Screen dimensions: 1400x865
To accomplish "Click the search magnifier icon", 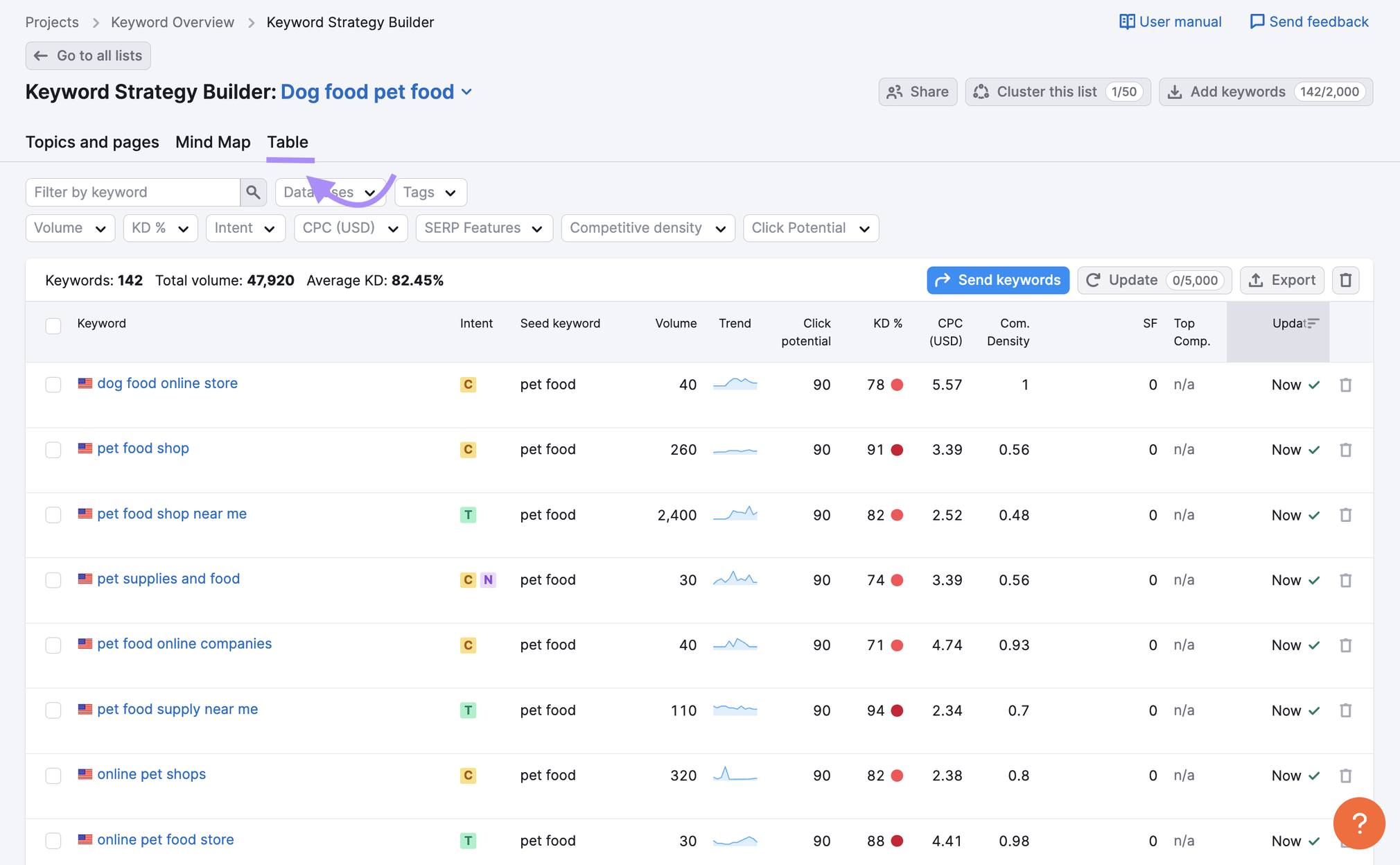I will (x=254, y=192).
